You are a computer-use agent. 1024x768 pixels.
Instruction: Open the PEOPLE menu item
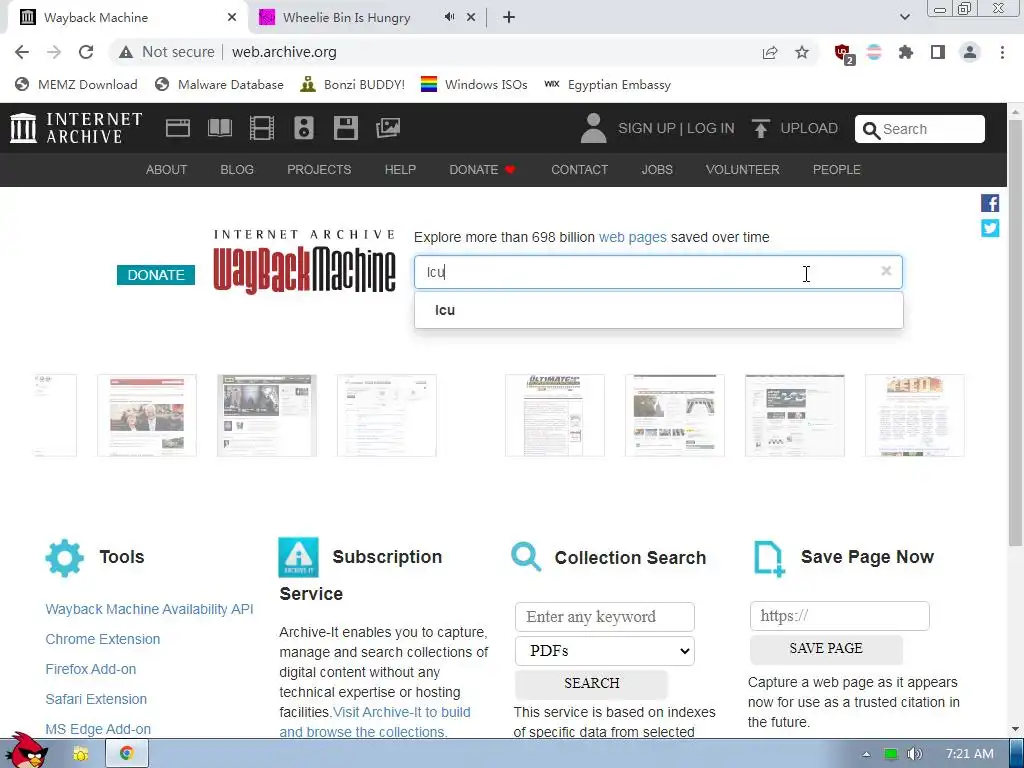pyautogui.click(x=837, y=170)
